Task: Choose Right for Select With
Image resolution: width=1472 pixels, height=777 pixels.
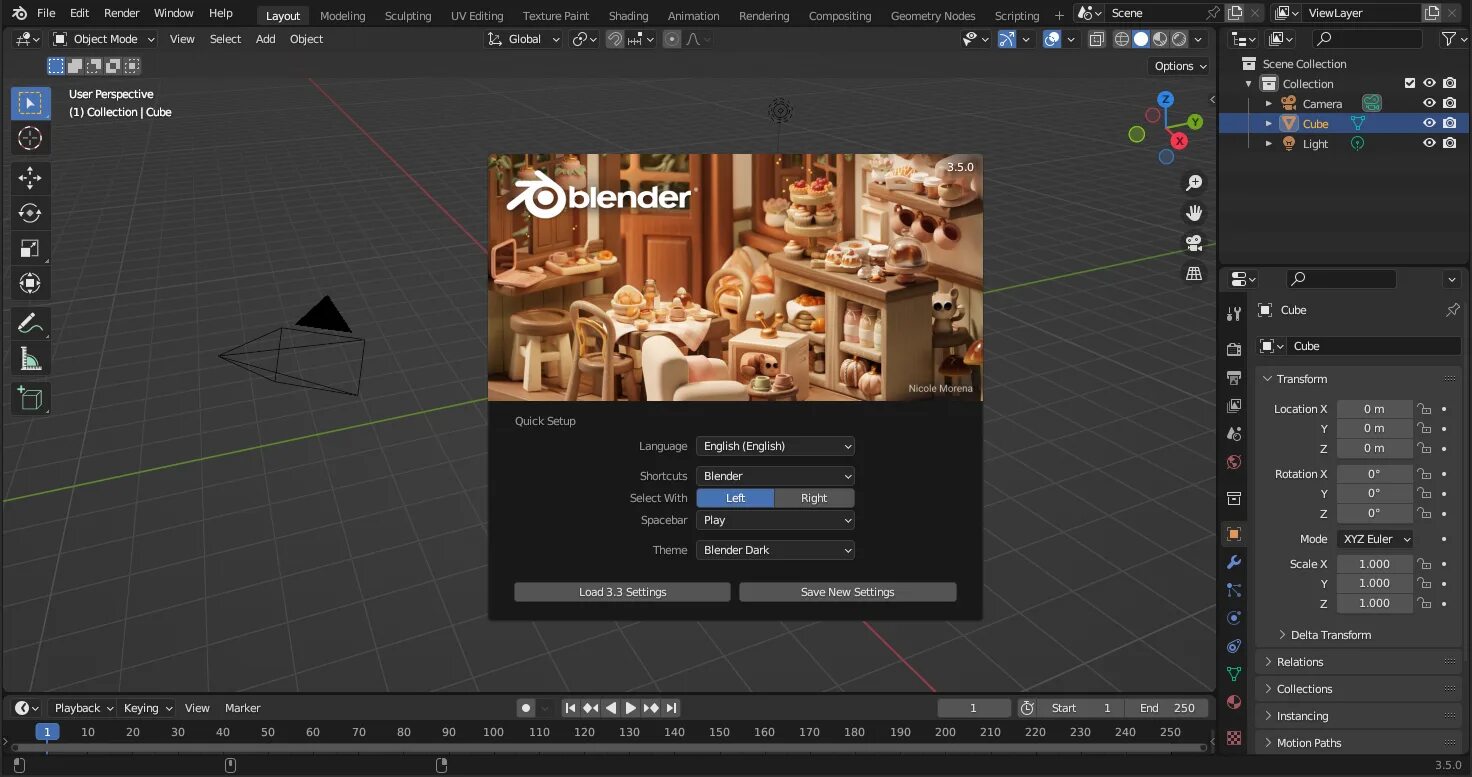Action: point(814,498)
